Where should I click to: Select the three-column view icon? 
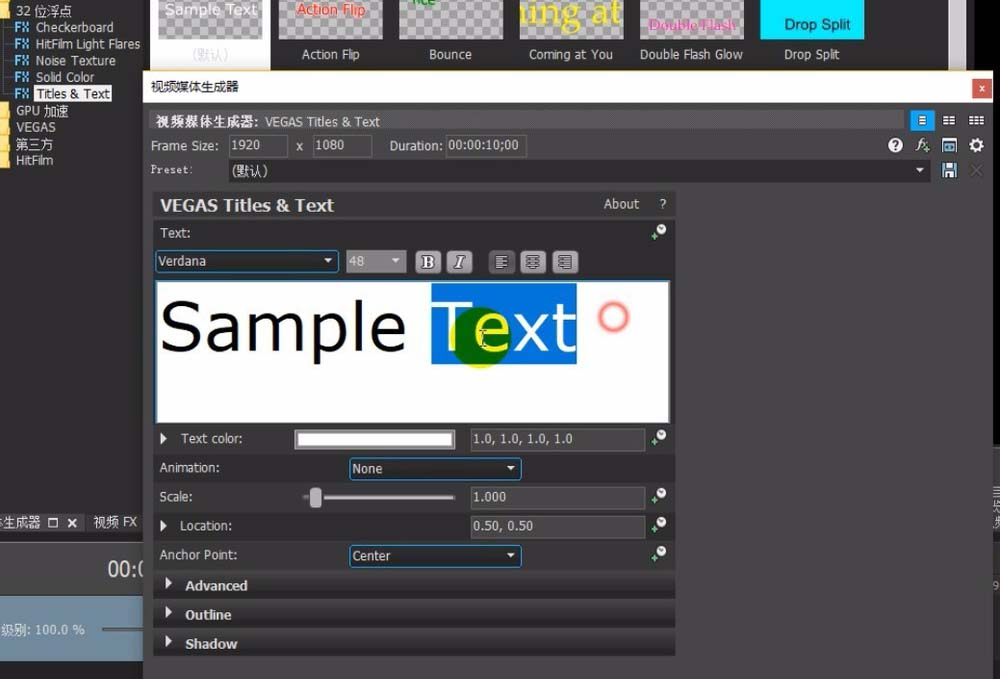pos(976,120)
